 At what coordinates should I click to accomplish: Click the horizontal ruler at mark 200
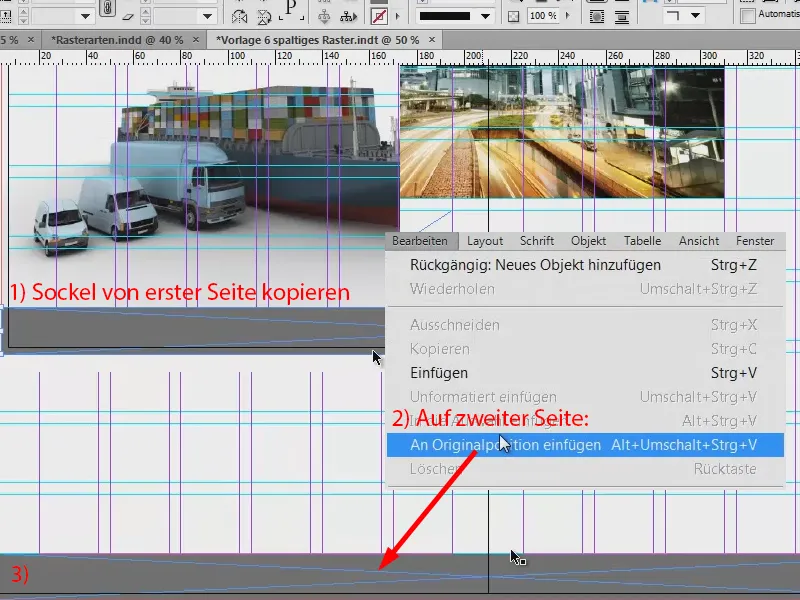click(x=473, y=56)
